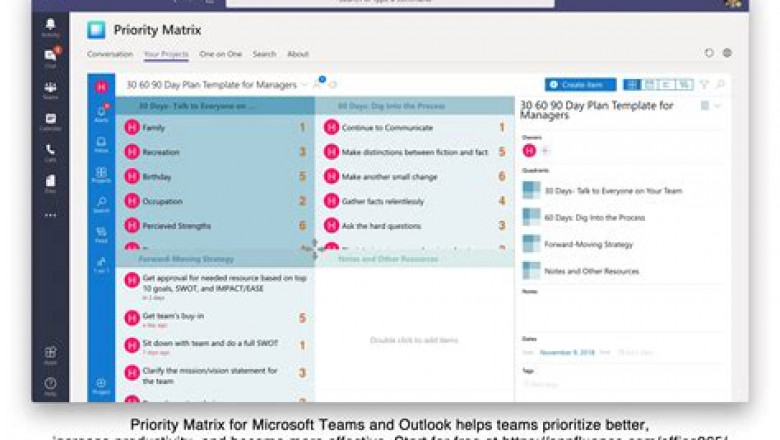Click the Projects icon in blue sidebar

click(x=101, y=174)
